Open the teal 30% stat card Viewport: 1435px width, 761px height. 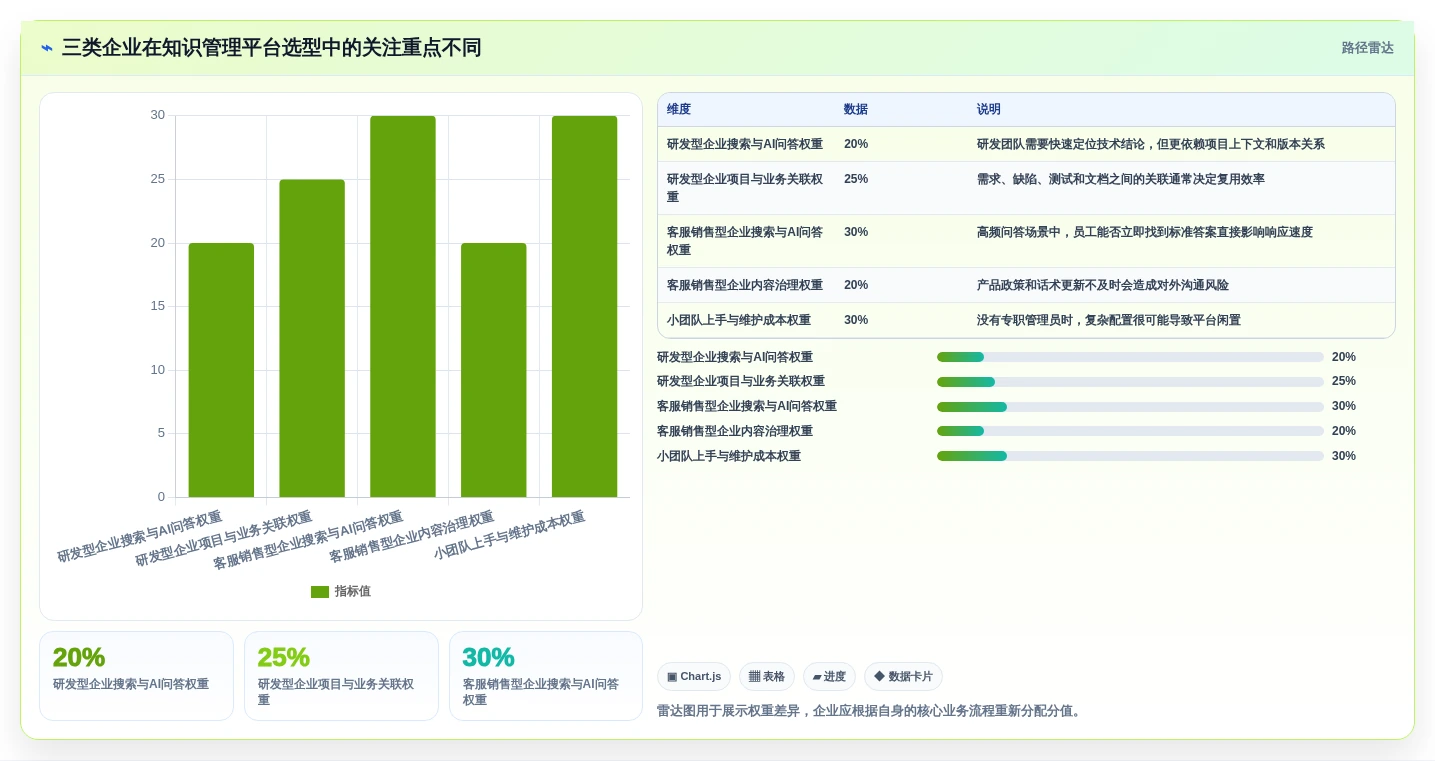tap(546, 676)
